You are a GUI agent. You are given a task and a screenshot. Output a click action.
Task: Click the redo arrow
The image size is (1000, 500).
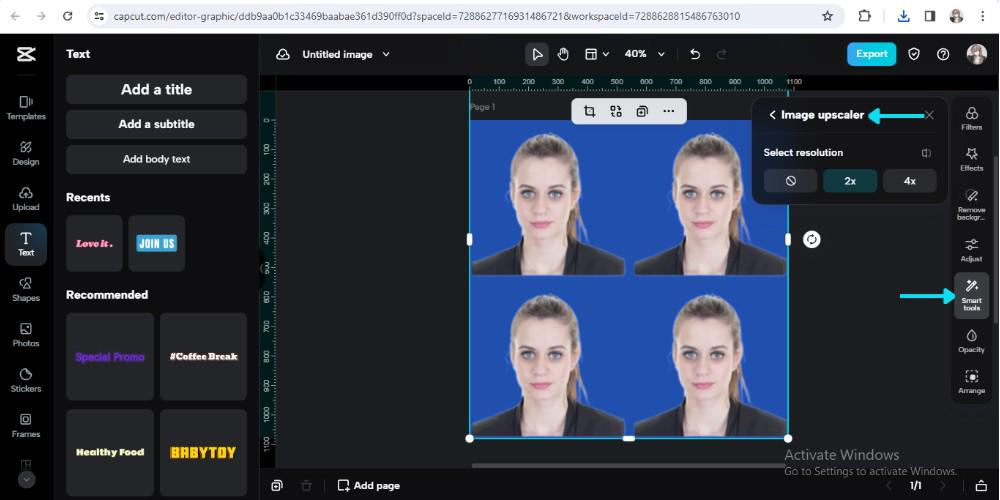[721, 54]
